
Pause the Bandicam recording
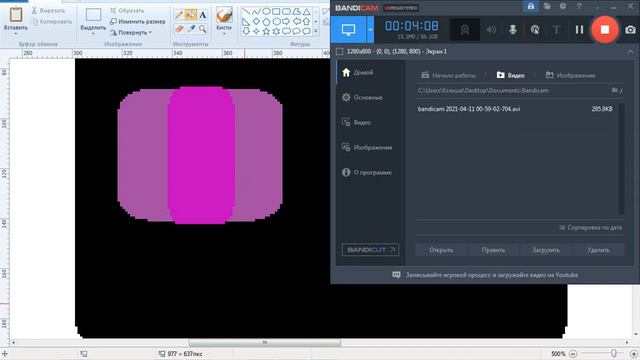[579, 29]
